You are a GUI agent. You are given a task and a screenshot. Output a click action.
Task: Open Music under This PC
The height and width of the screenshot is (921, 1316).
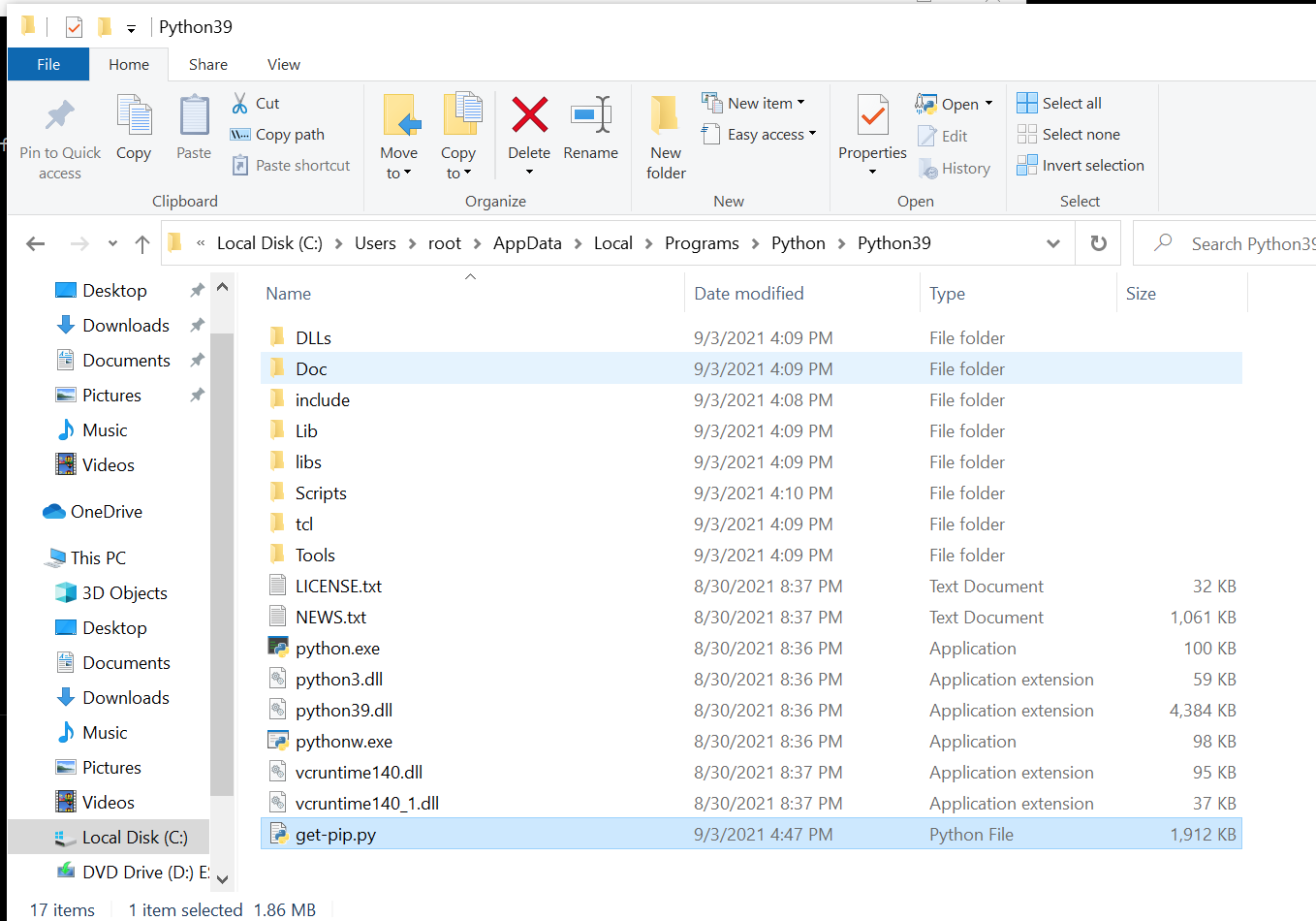(x=92, y=733)
